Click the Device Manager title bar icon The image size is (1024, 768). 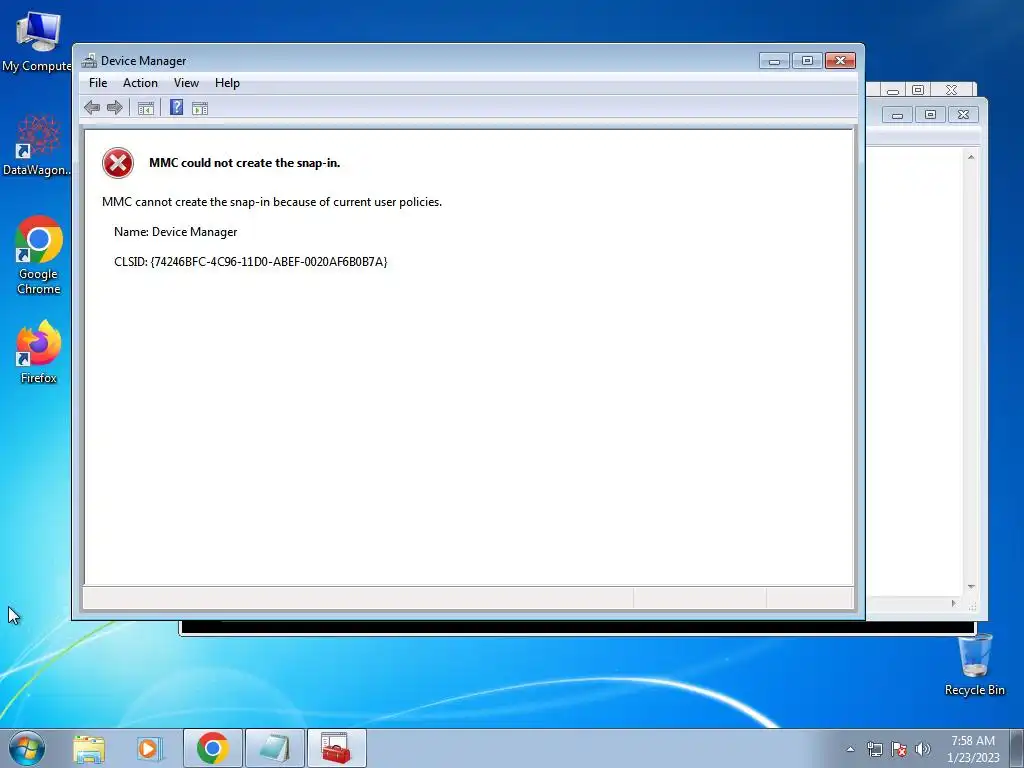click(89, 61)
